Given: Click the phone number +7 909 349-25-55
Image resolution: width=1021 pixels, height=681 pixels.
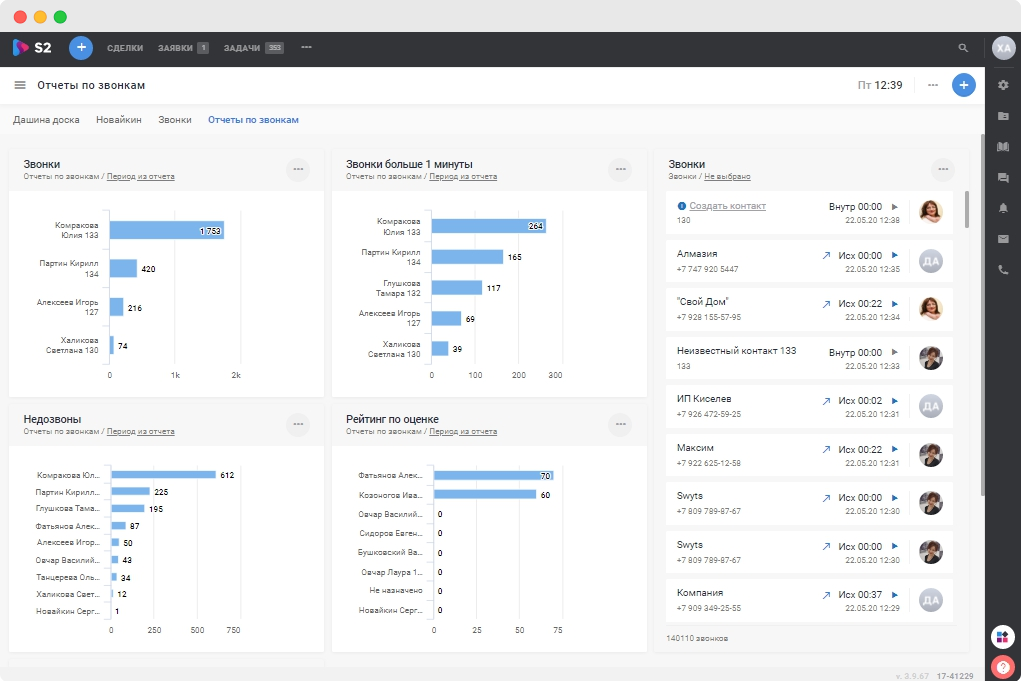Looking at the screenshot, I should point(708,608).
